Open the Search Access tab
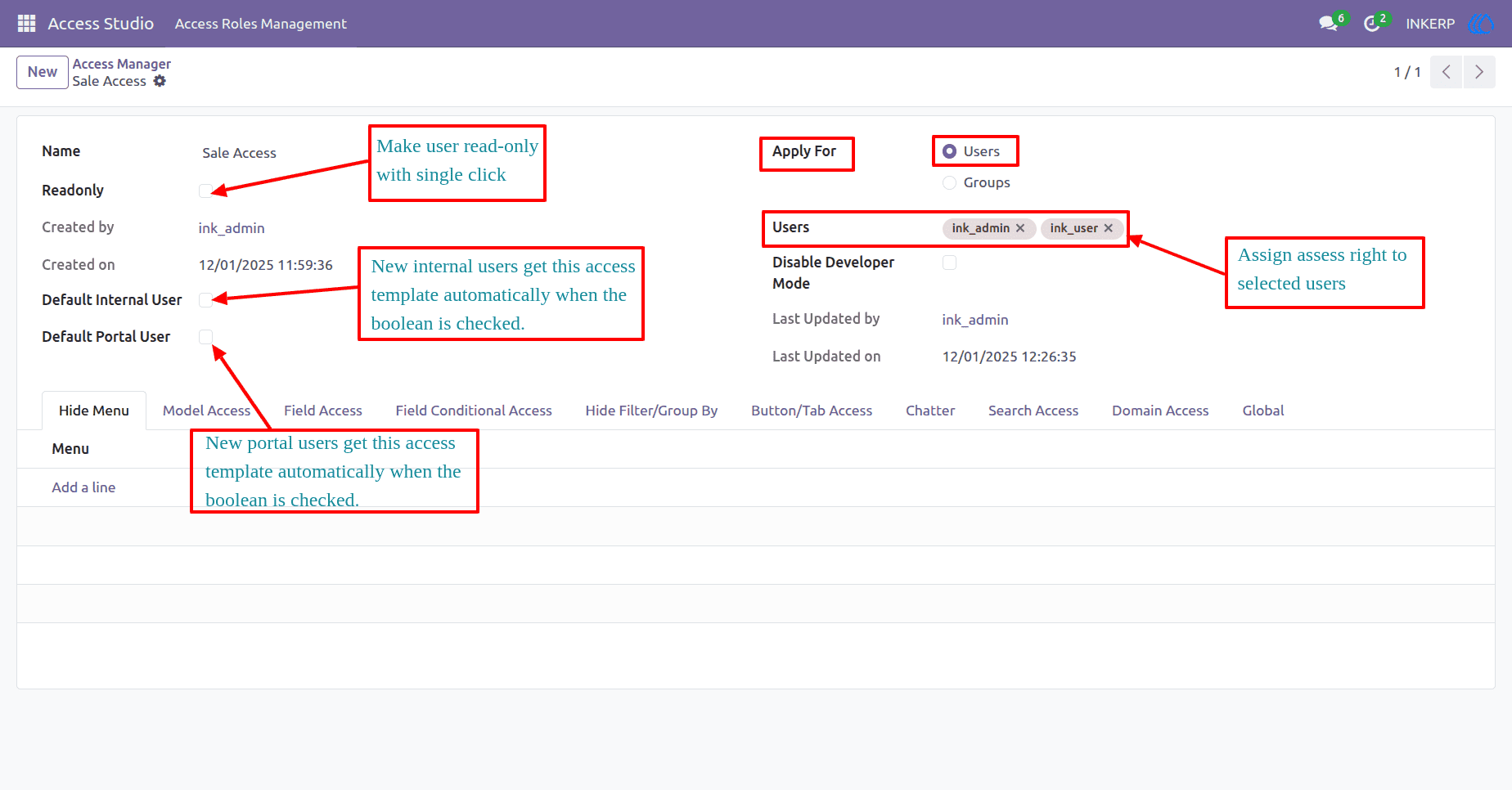Screen dimensions: 1512x790 pos(1033,411)
